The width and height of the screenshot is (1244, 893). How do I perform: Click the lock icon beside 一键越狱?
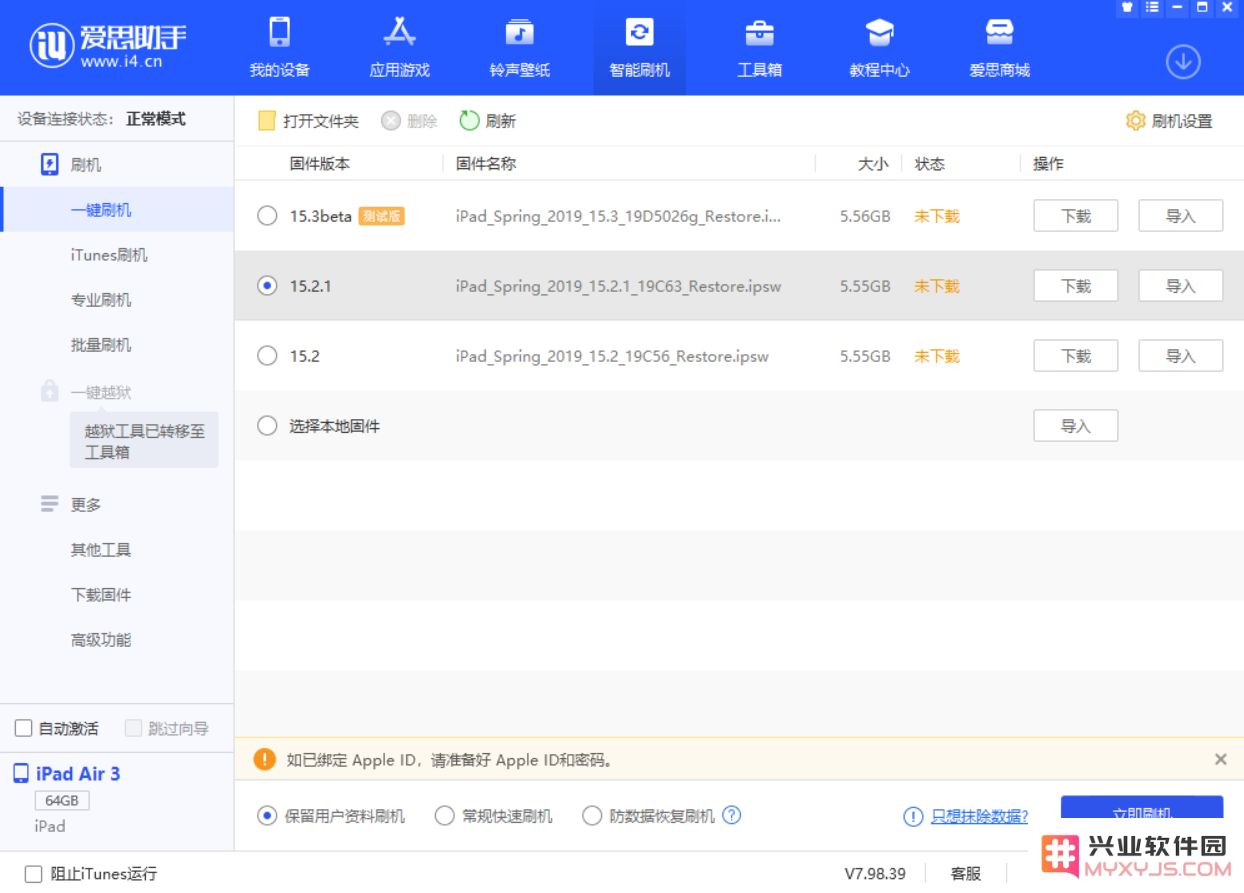coord(50,392)
